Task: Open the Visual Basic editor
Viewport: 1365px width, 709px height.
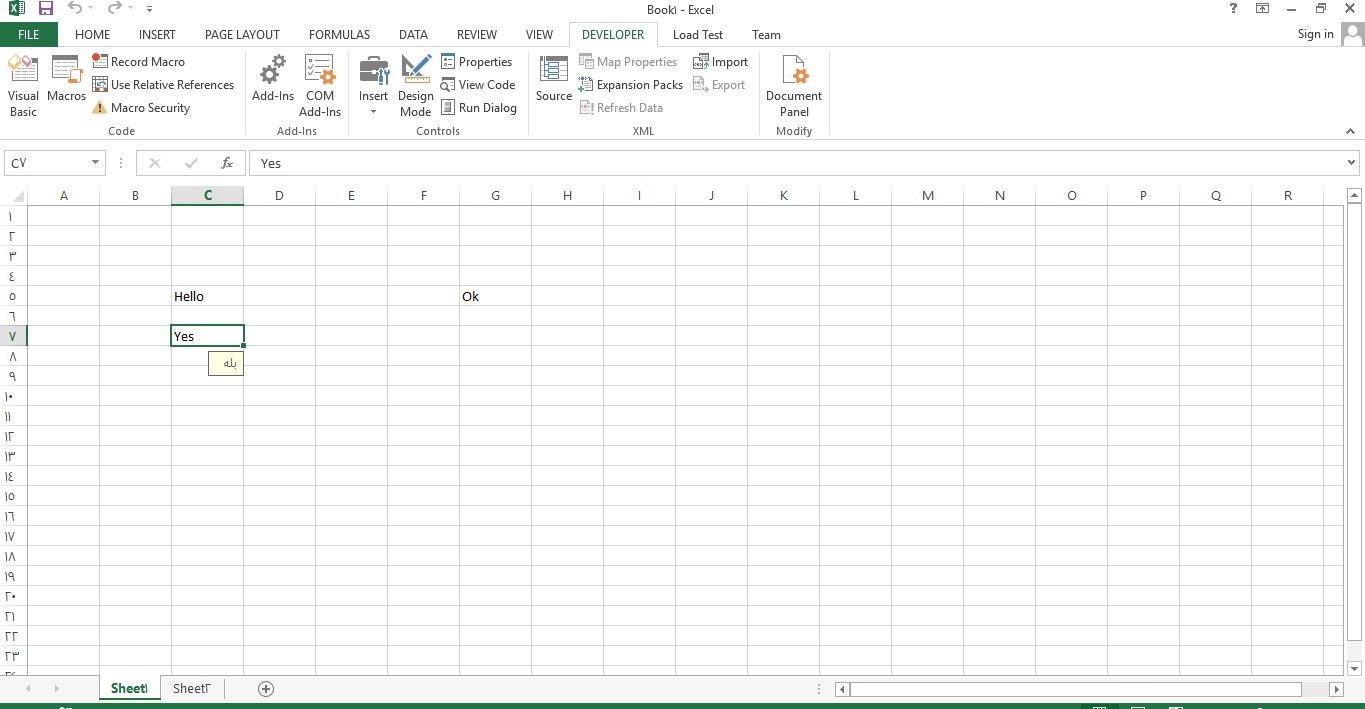Action: click(x=23, y=86)
